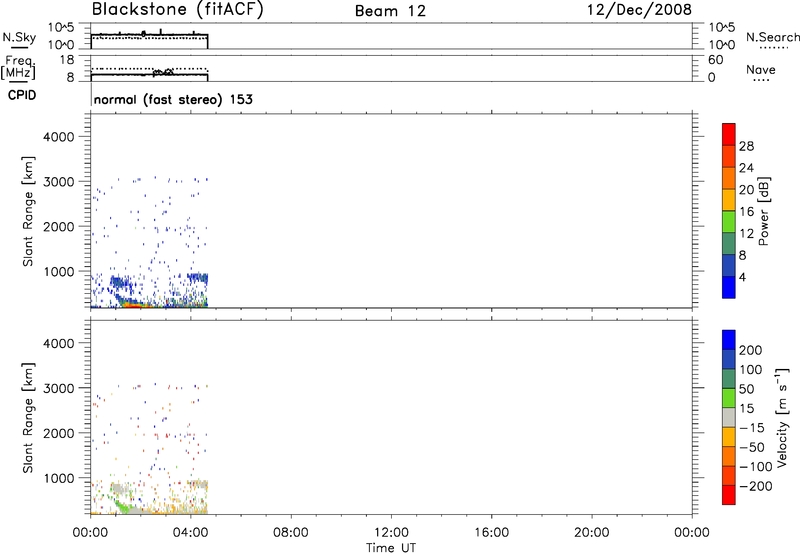Viewport: 800px width, 554px height.
Task: Click the velocity panel 'Slant Range [km]' label
Action: [28, 418]
